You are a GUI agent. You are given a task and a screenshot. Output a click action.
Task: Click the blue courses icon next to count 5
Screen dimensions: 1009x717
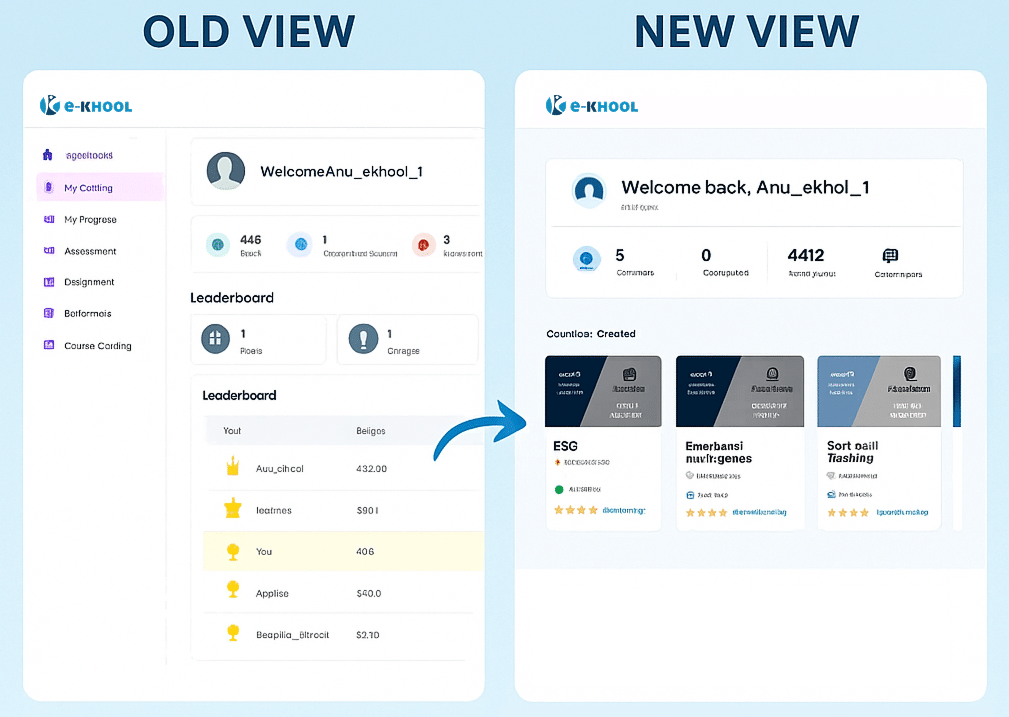tap(587, 260)
